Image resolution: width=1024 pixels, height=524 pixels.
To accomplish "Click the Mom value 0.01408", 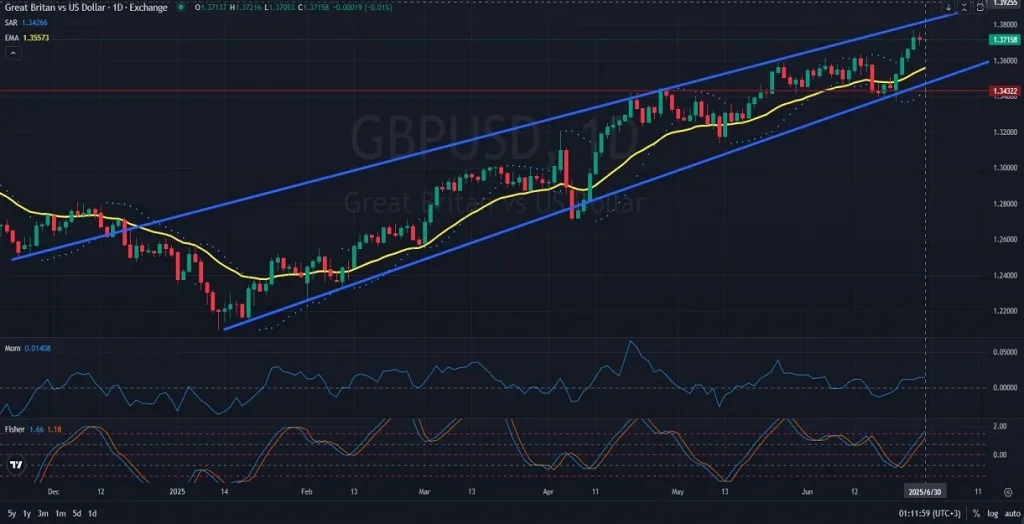I will pos(37,348).
